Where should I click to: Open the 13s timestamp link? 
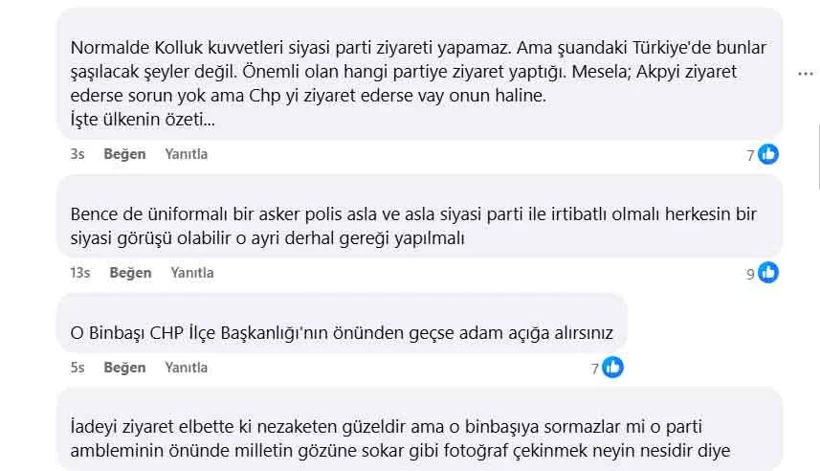[80, 272]
